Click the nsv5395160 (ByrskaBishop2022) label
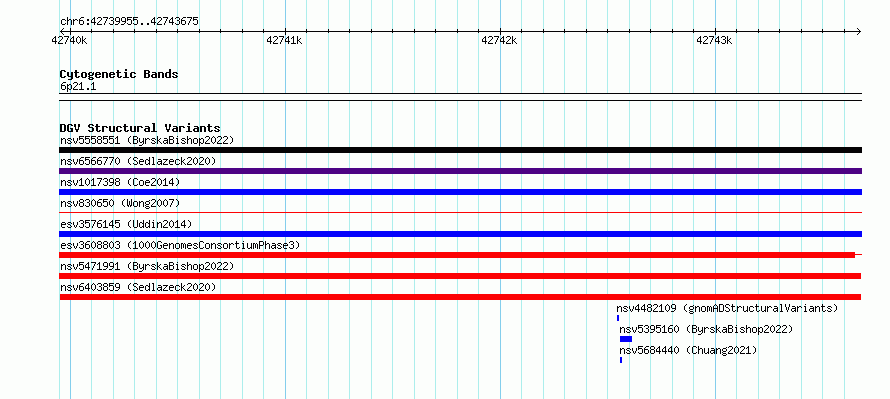Screen dimensions: 890x399 pyautogui.click(x=706, y=329)
